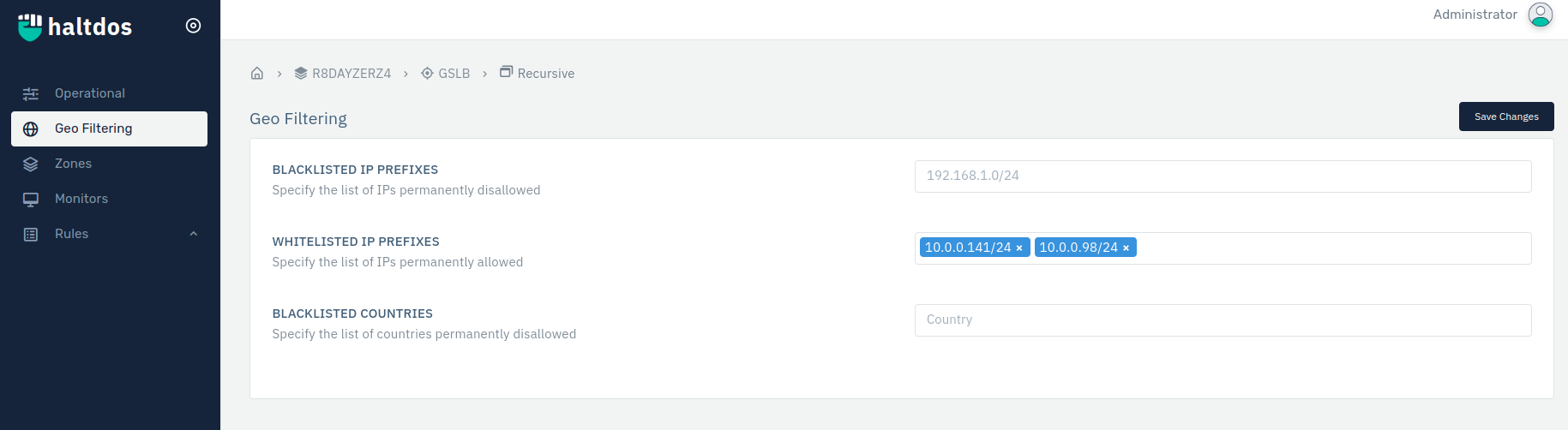Focus the Blacklisted IP Prefixes field
Screen dimensions: 1568x430
click(1223, 176)
